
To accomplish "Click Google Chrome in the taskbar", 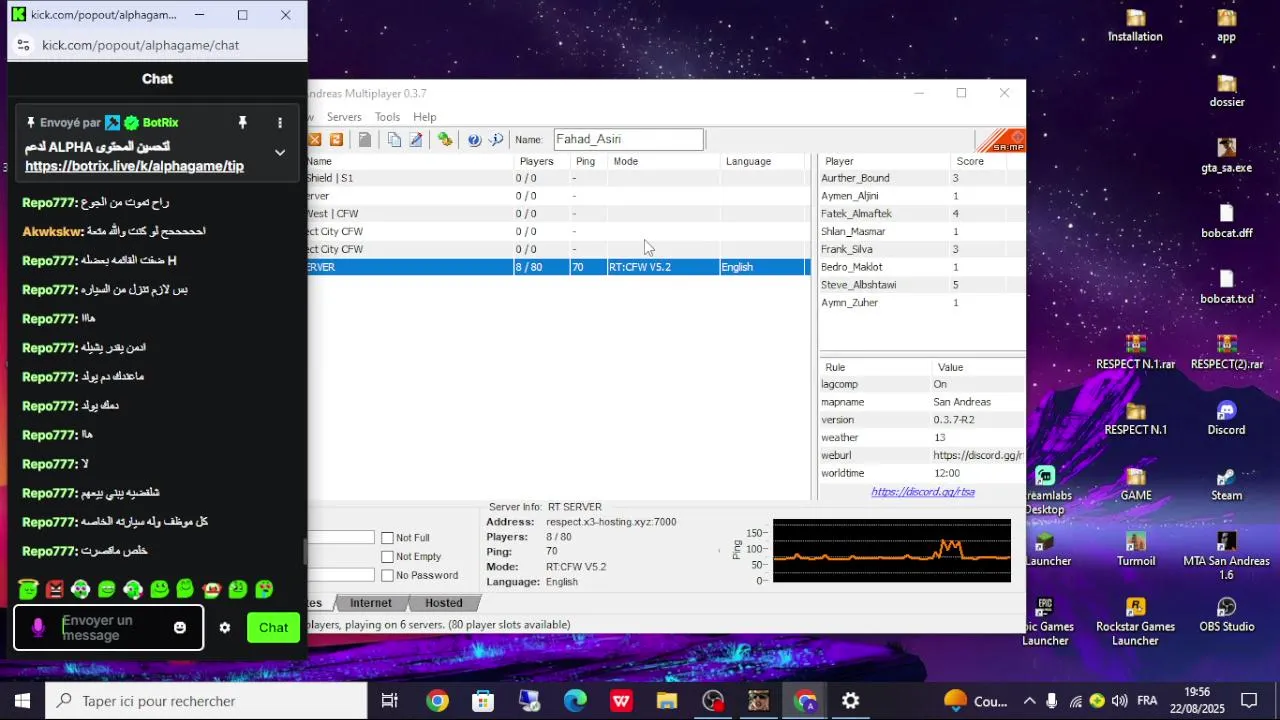I will [x=437, y=701].
